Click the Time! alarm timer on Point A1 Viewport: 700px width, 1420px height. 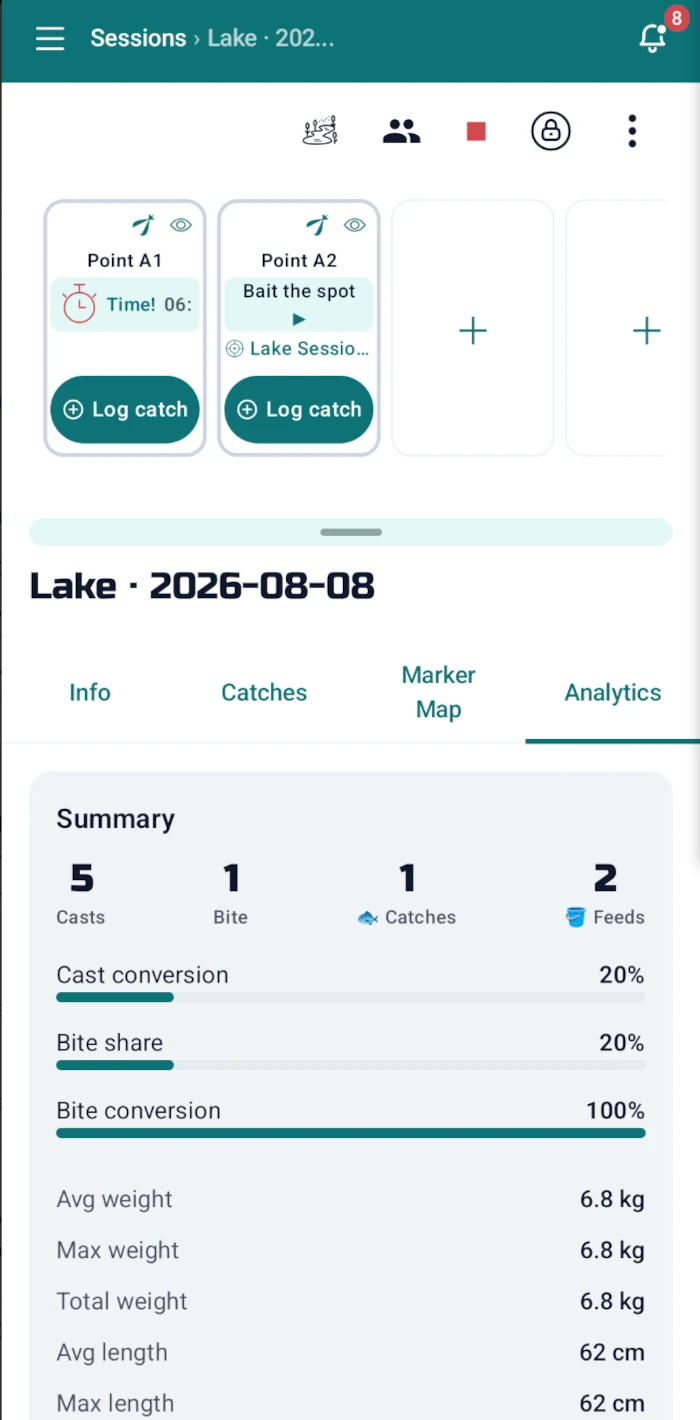pyautogui.click(x=125, y=304)
